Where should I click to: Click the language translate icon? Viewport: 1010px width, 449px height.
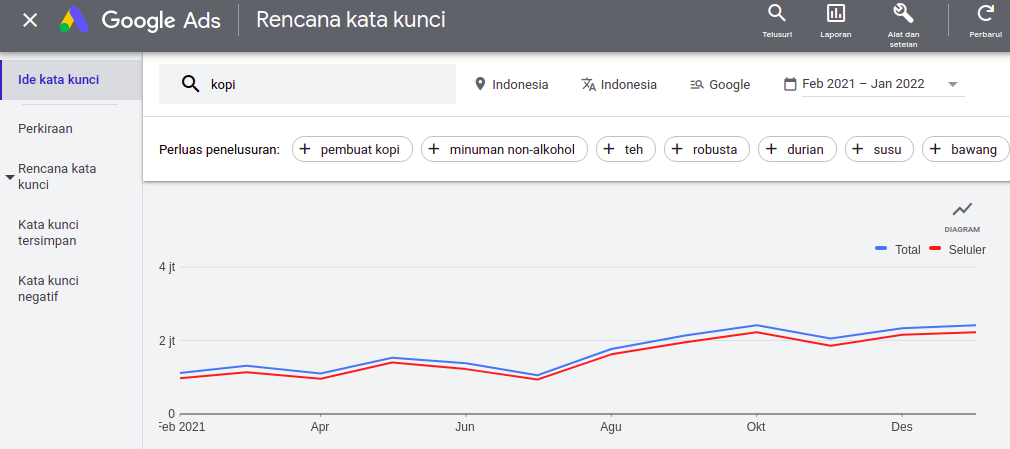589,84
